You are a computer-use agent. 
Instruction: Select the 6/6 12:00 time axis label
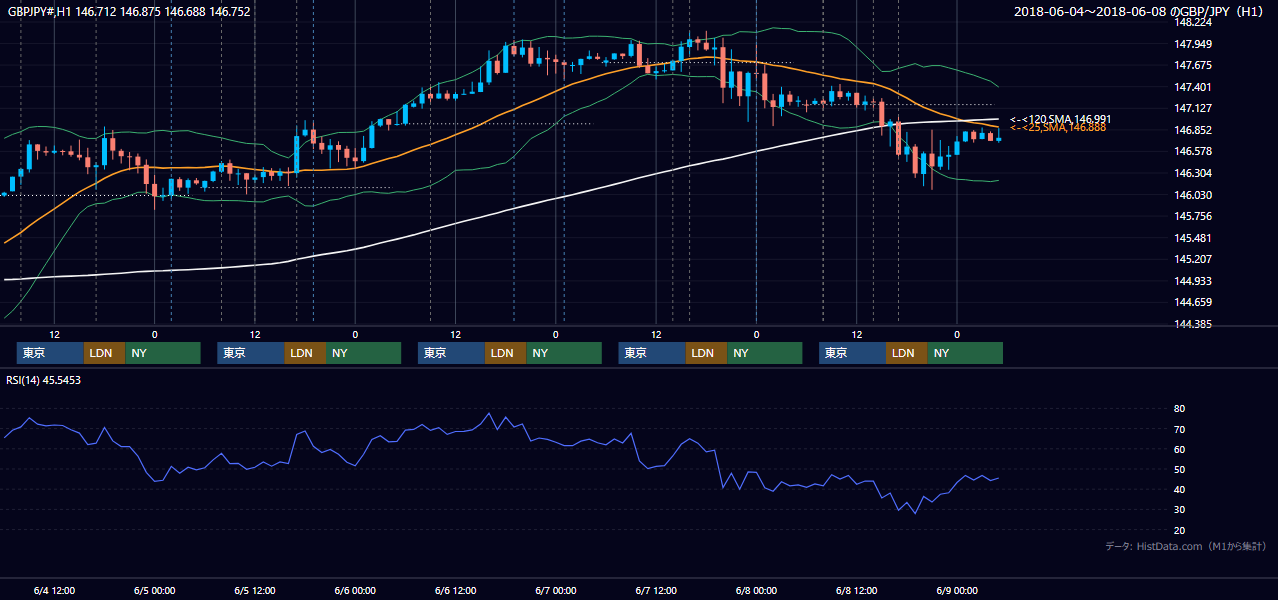coord(455,591)
